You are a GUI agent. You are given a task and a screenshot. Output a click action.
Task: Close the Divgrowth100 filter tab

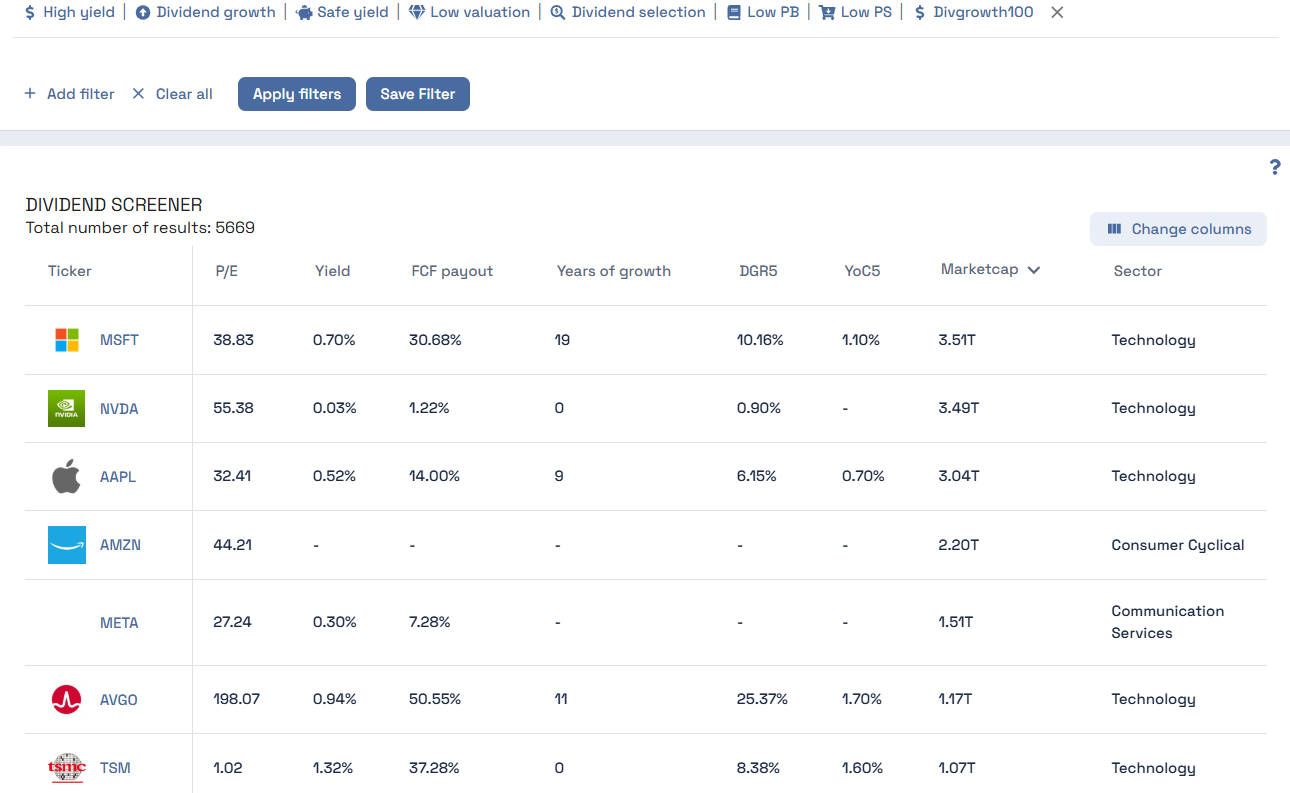click(x=1057, y=12)
